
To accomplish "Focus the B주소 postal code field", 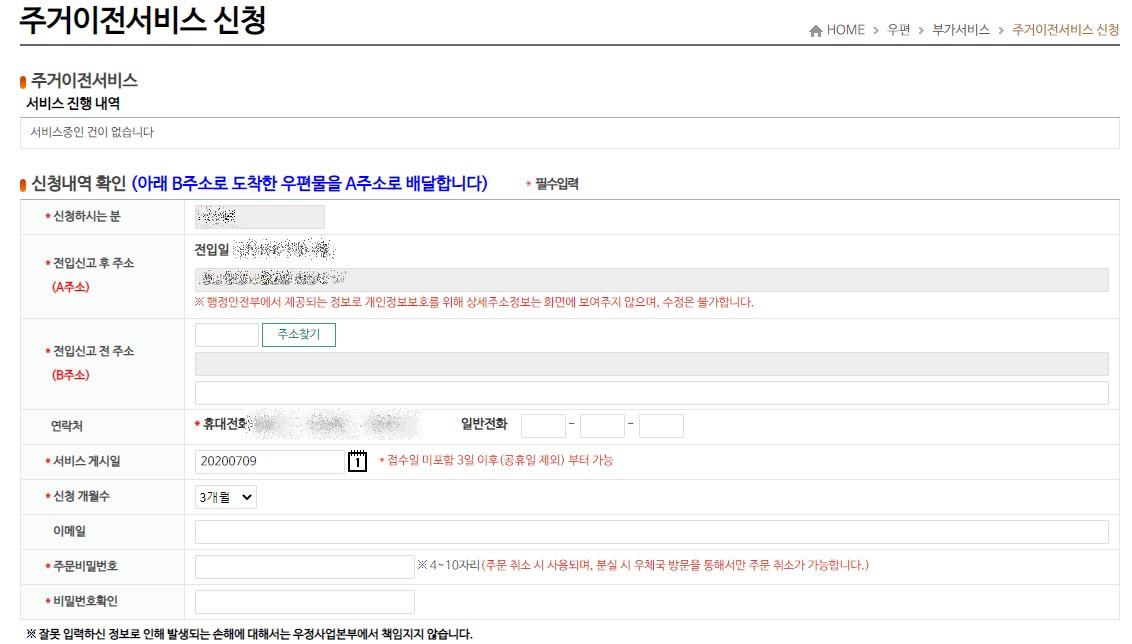I will (x=227, y=335).
